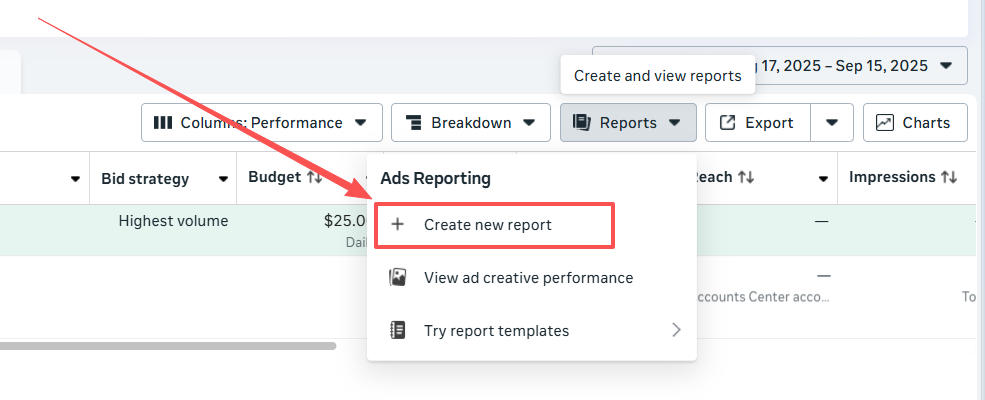Click the $25.00 budget cell
This screenshot has width=985, height=400.
[345, 221]
